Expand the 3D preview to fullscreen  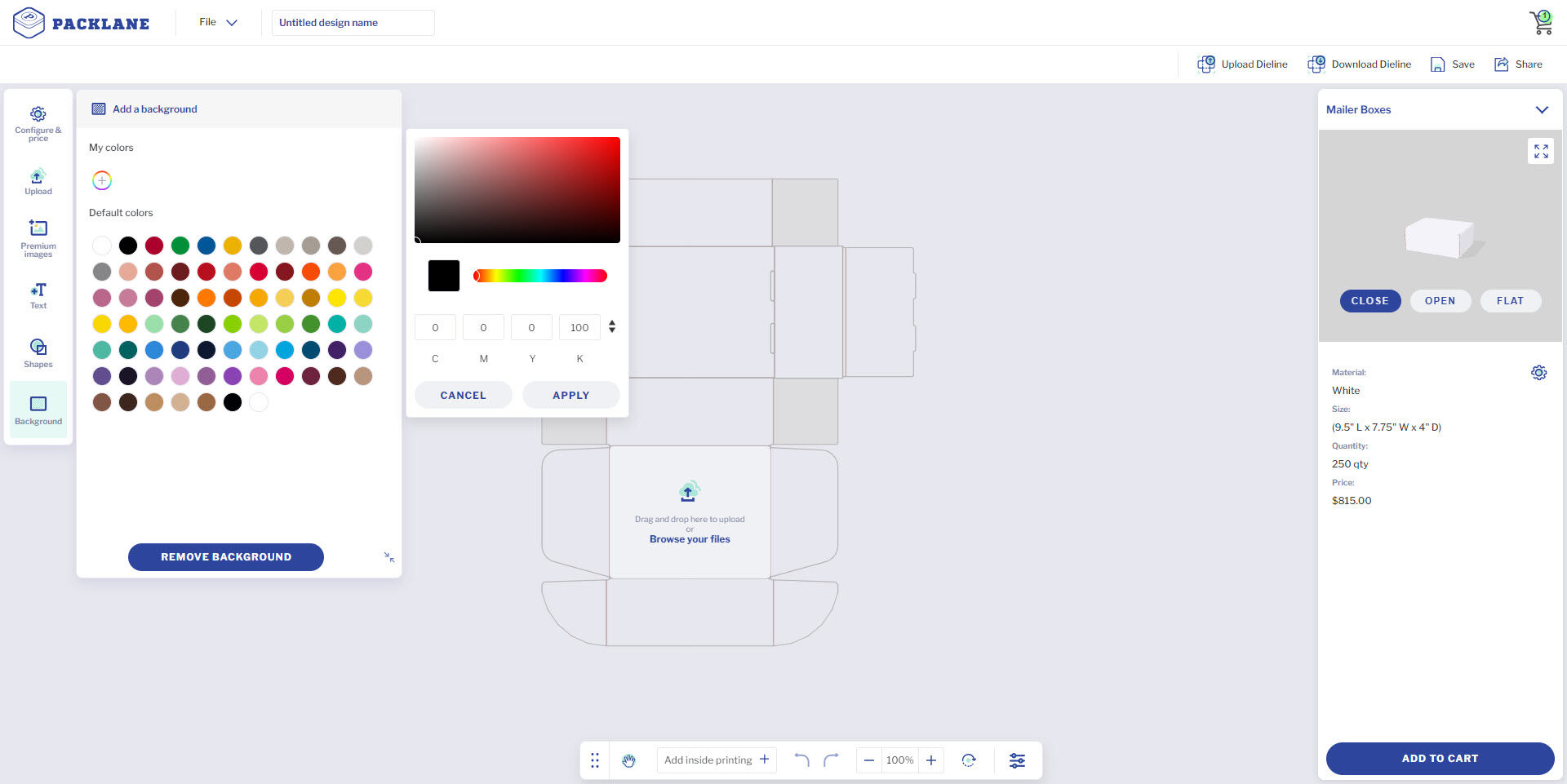1540,151
